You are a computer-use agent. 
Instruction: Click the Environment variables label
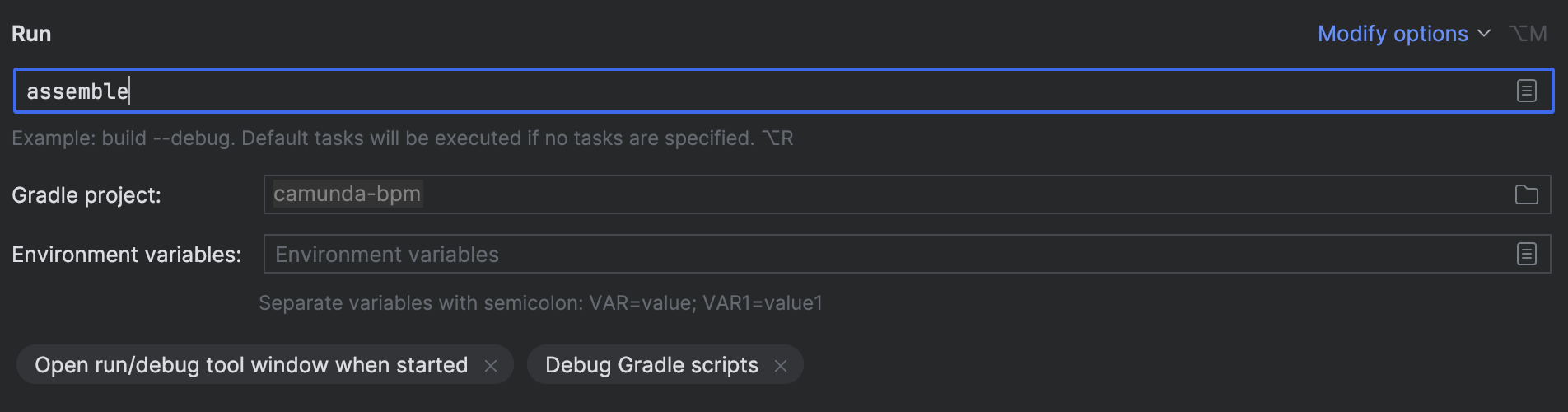tap(127, 255)
